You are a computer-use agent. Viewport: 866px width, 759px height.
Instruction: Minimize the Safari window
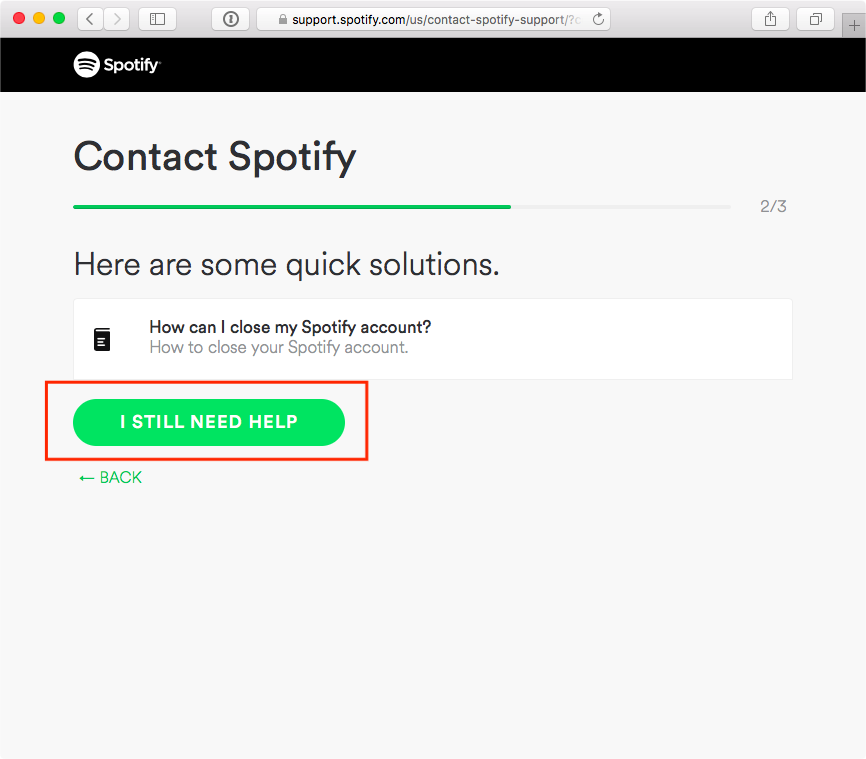pos(39,19)
